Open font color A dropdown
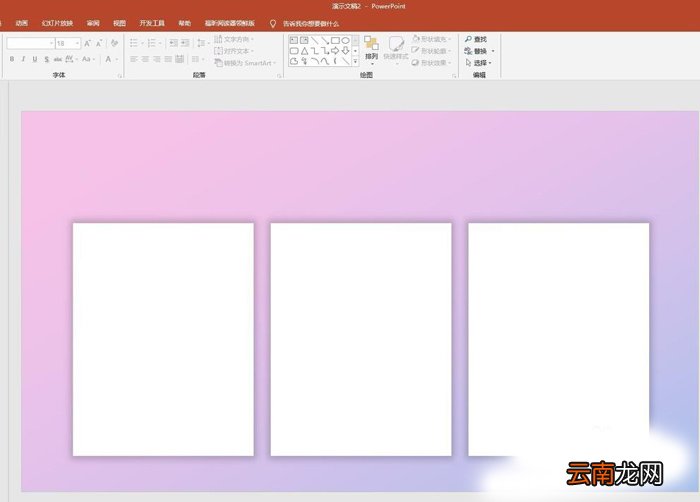Viewport: 700px width, 502px height. (x=111, y=59)
